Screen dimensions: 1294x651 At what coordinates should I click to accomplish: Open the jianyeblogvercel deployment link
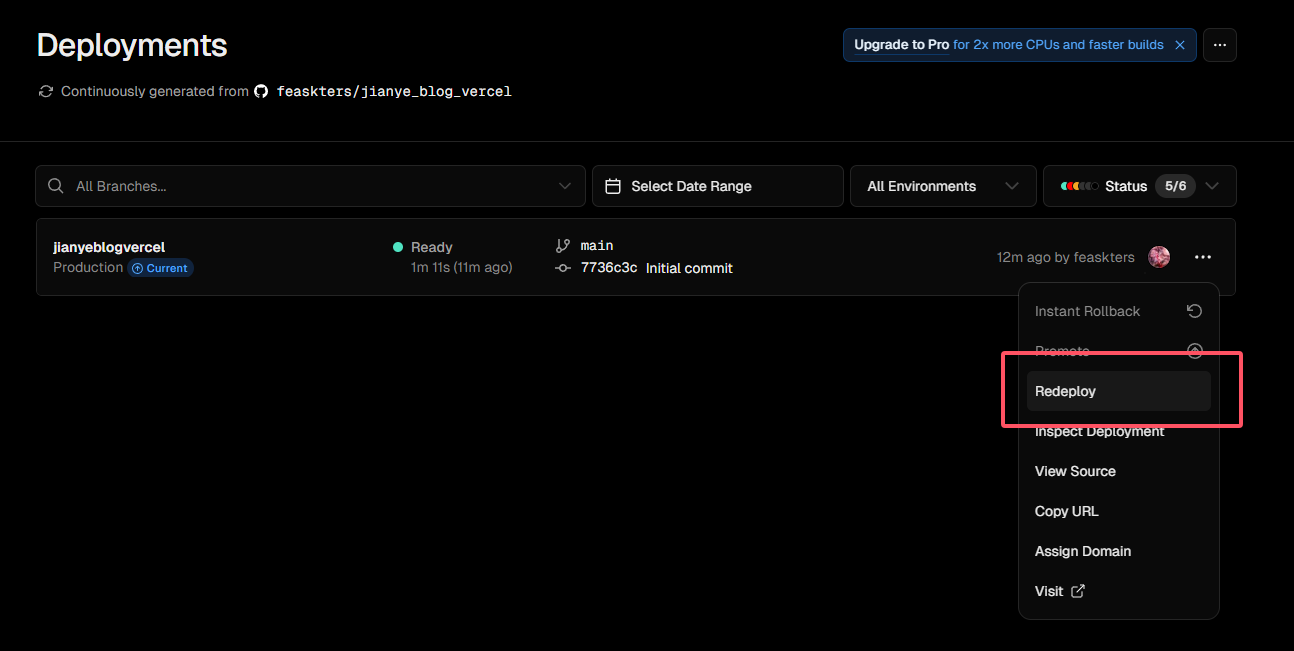click(x=109, y=247)
